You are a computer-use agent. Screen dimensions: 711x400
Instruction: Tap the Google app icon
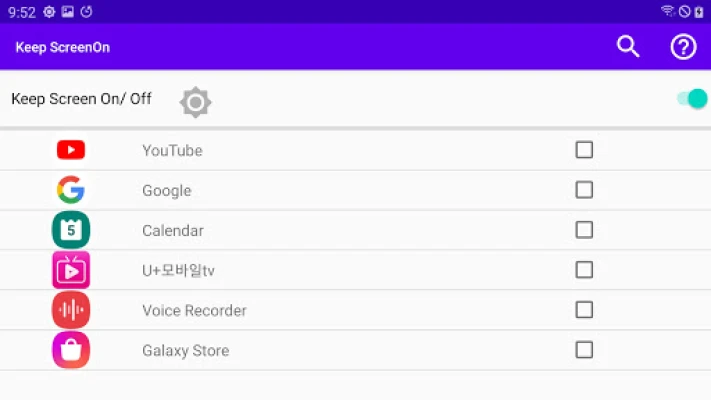pyautogui.click(x=71, y=190)
